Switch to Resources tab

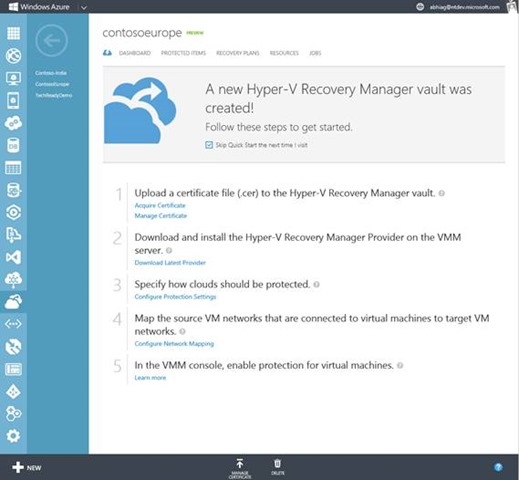[284, 53]
